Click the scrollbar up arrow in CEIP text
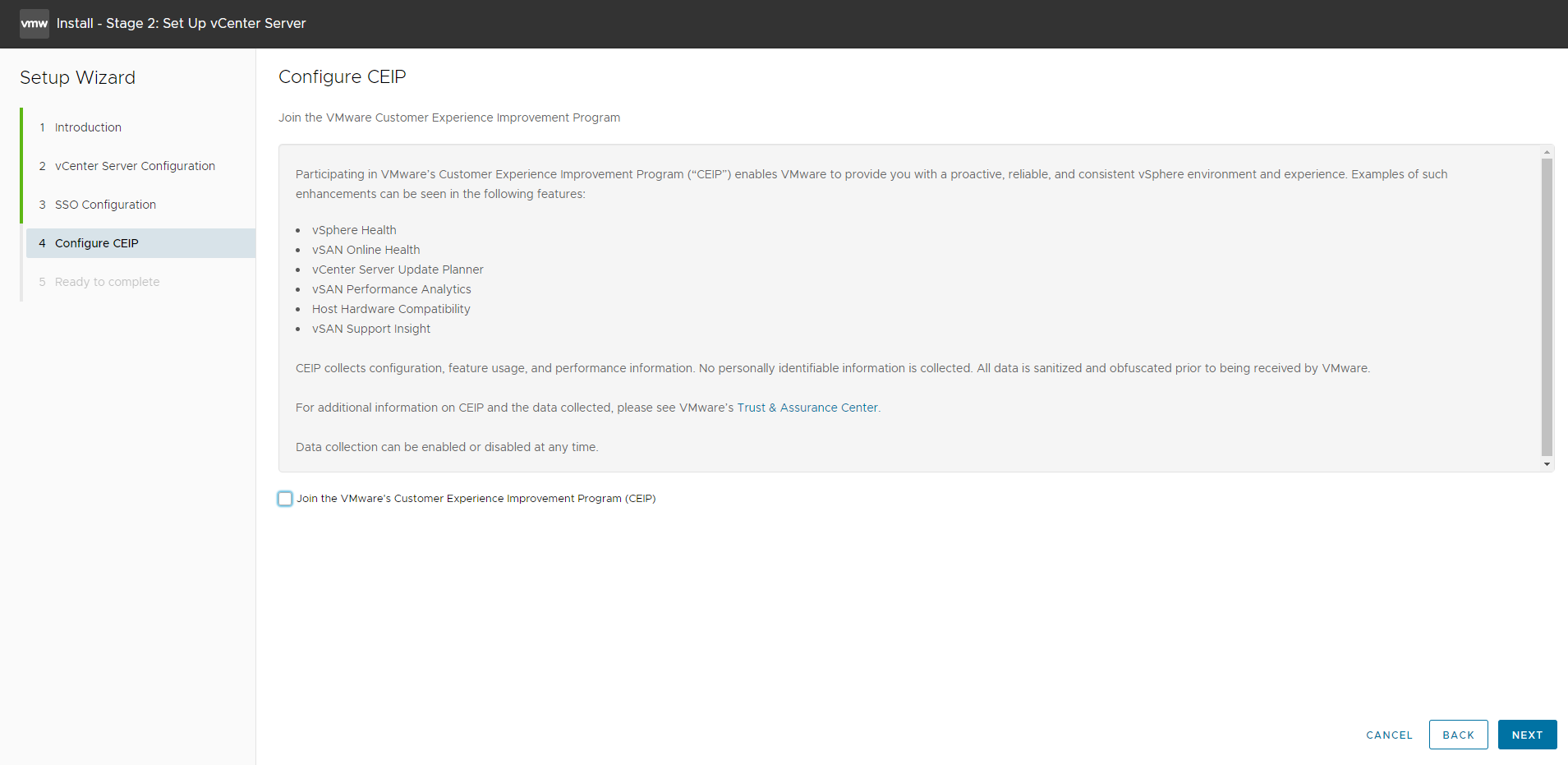1568x765 pixels. [x=1547, y=152]
